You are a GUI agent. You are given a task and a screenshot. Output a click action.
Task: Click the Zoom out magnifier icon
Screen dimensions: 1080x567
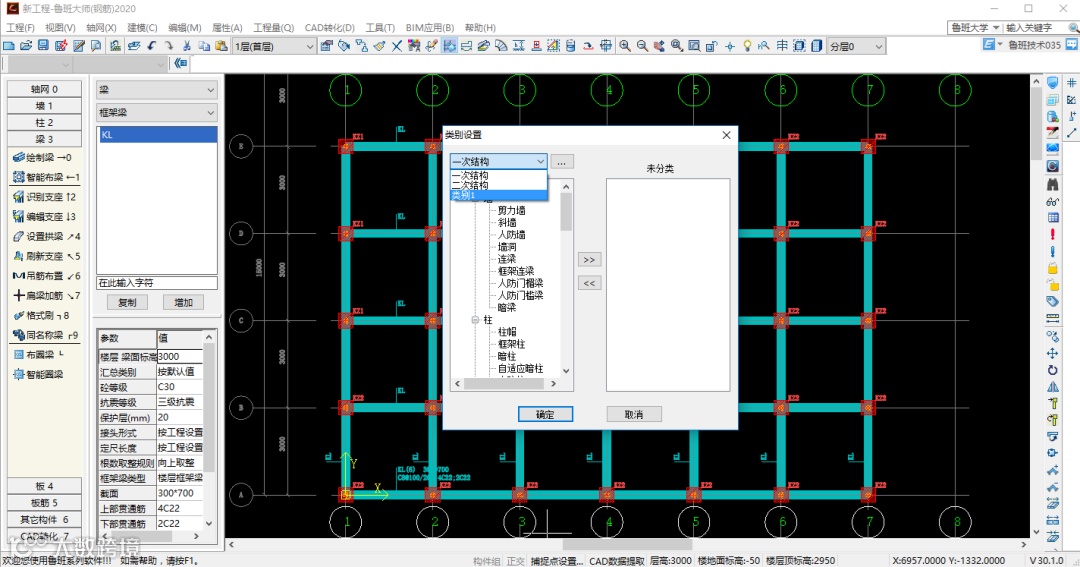click(x=642, y=46)
